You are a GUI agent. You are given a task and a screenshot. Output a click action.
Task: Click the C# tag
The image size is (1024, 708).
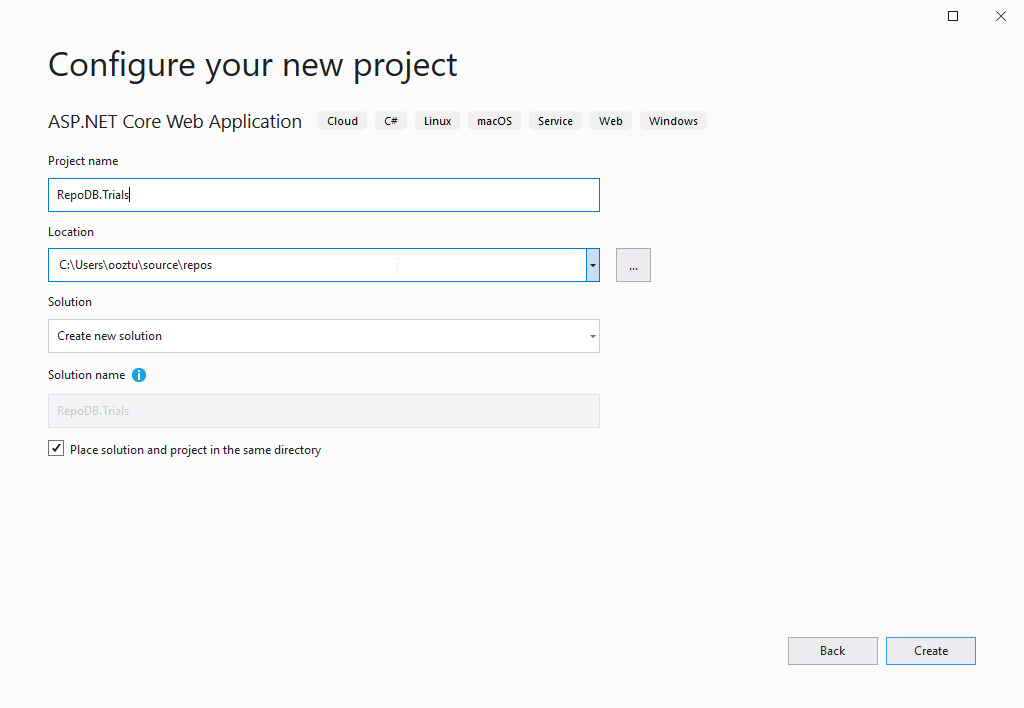tap(391, 121)
